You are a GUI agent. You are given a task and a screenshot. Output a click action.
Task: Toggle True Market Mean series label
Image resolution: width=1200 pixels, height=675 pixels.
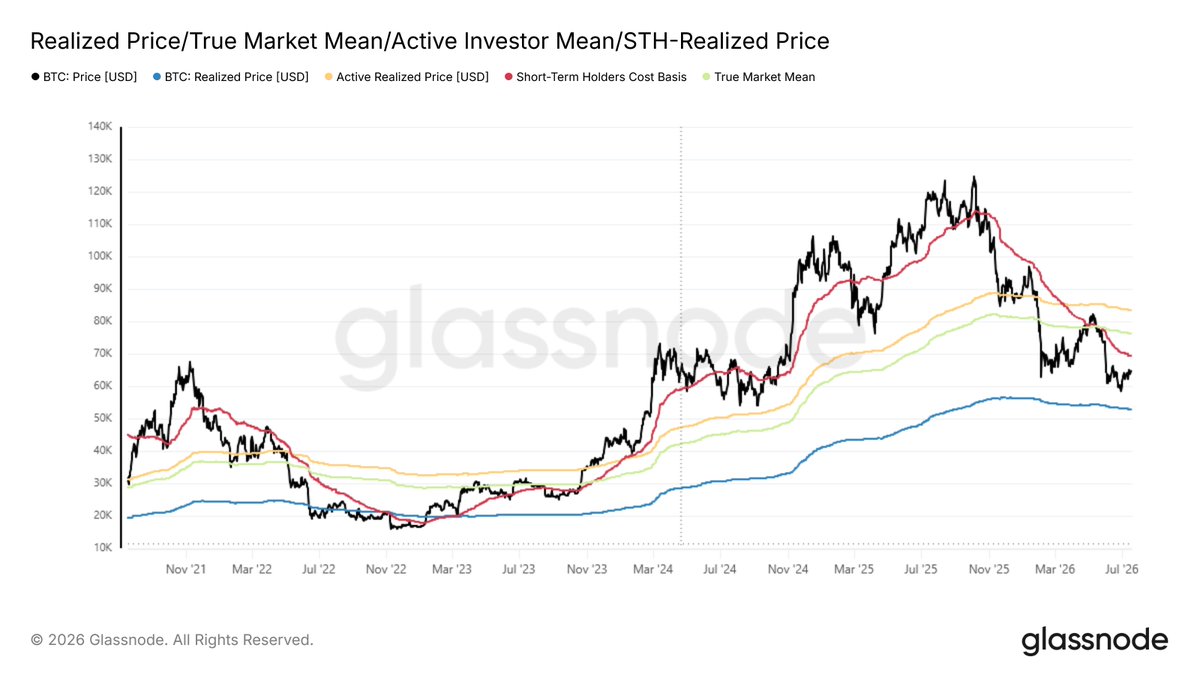[x=764, y=76]
